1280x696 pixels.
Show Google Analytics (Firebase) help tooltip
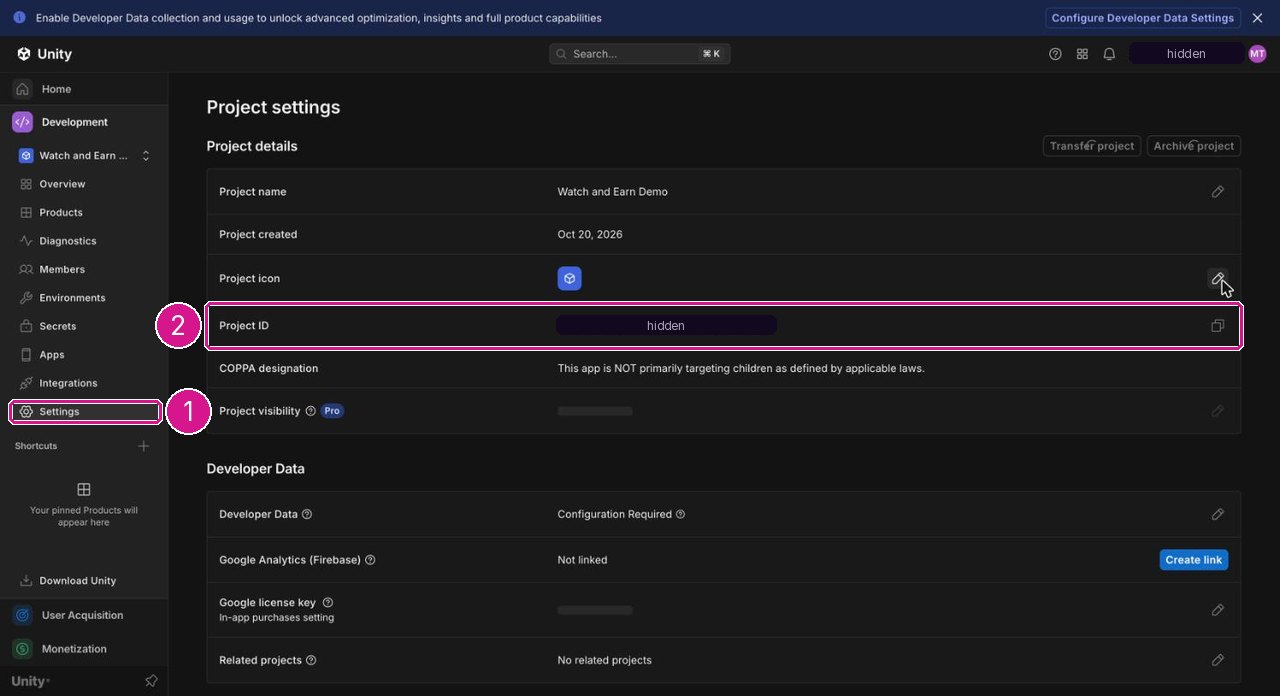370,560
